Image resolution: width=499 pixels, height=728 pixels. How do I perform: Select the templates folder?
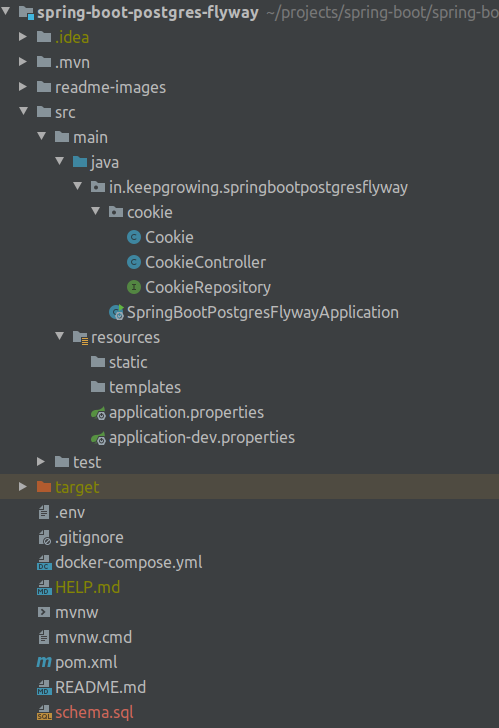pos(145,388)
